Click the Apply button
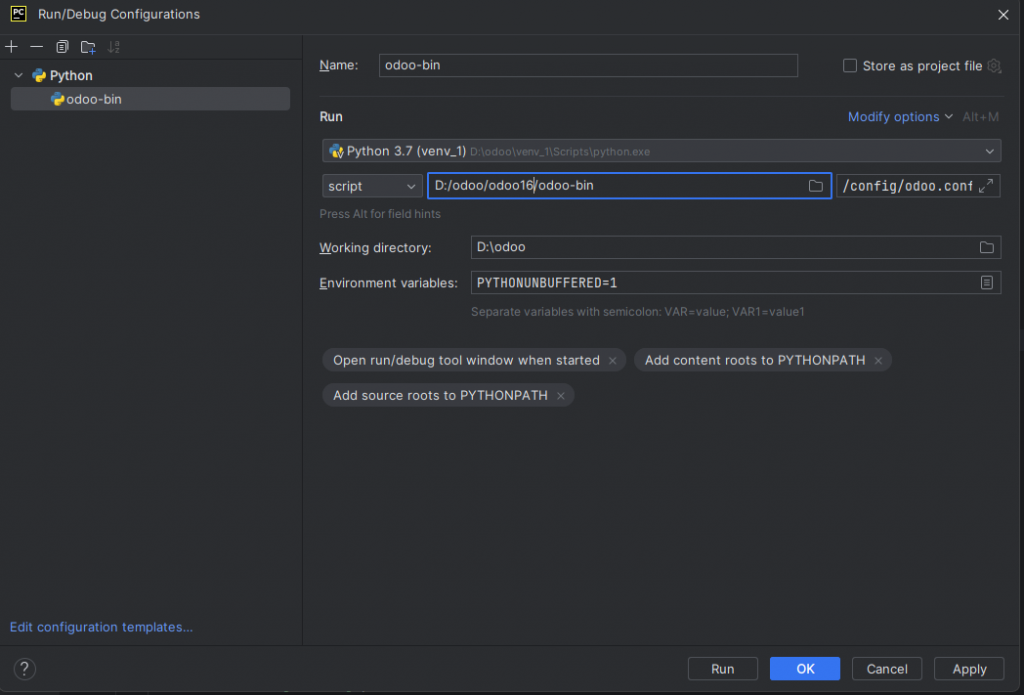This screenshot has width=1024, height=695. click(969, 669)
